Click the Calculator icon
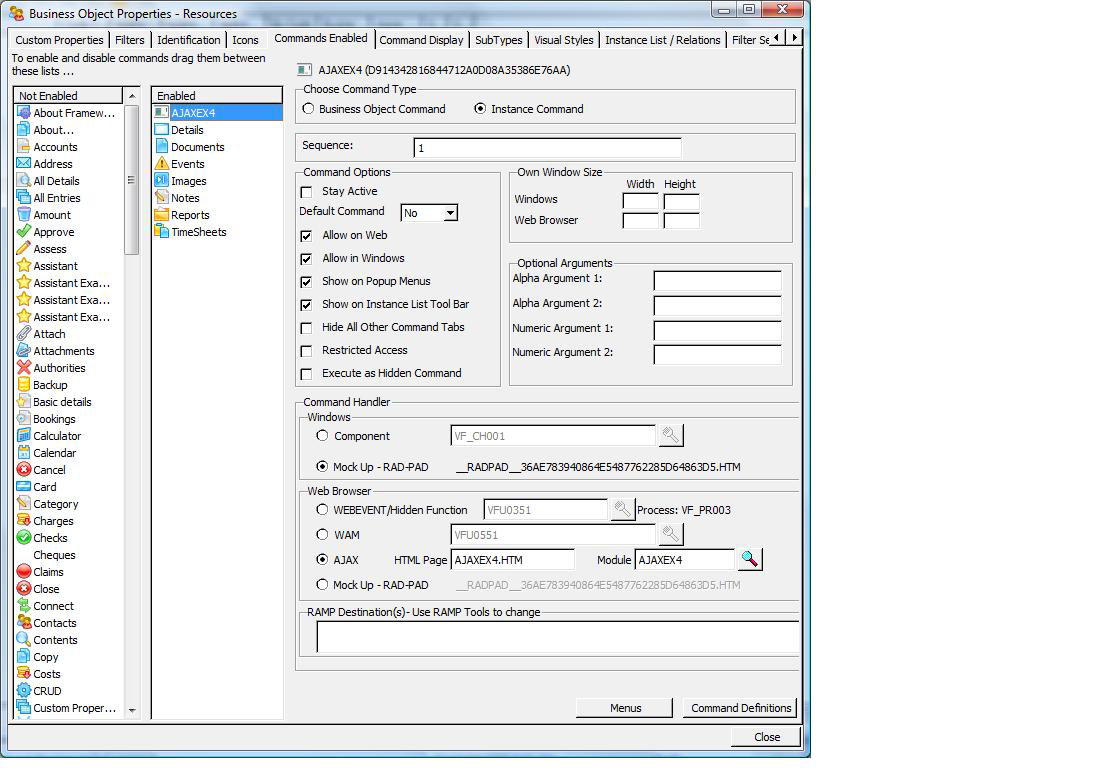The height and width of the screenshot is (783, 1104). (x=24, y=436)
